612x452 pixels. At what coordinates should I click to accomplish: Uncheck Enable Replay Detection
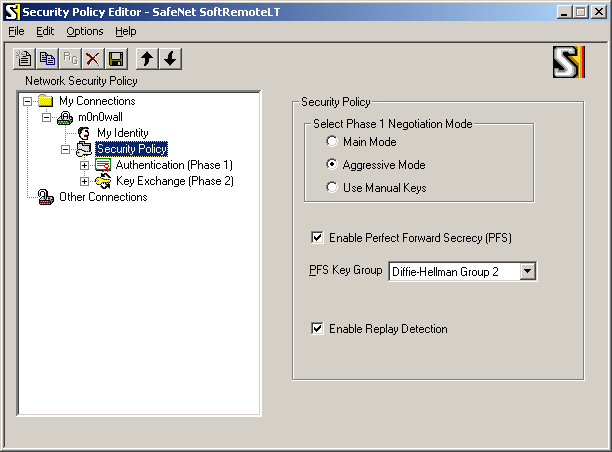coord(318,329)
